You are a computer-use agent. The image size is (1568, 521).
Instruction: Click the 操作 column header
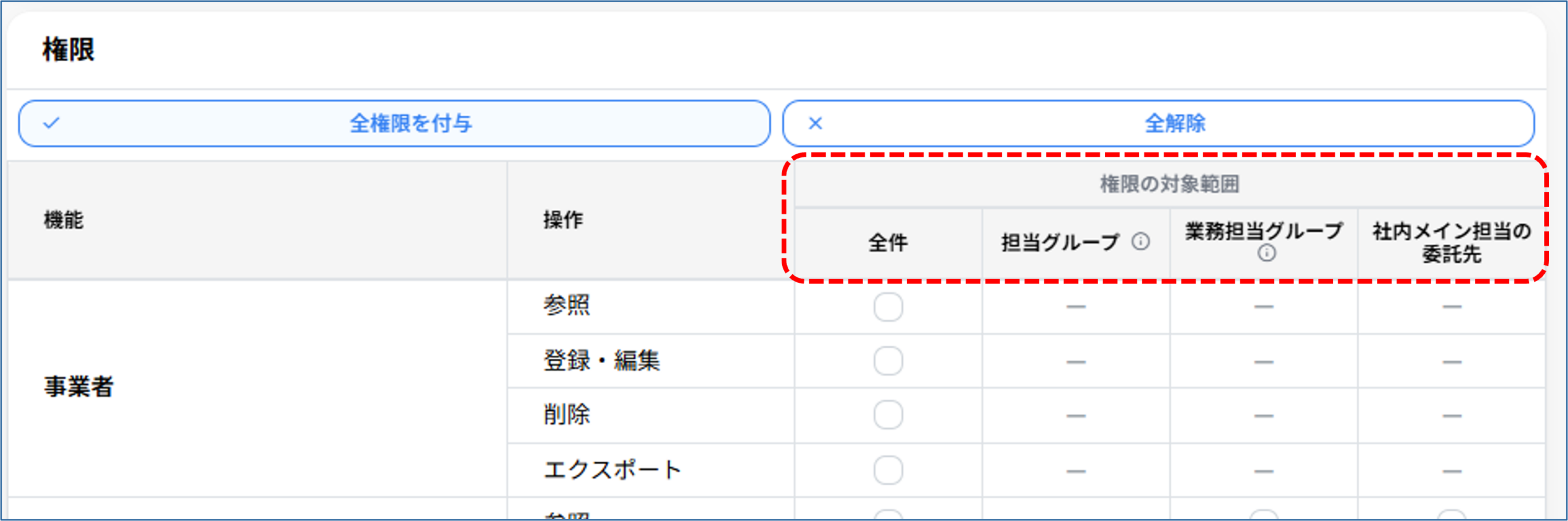coord(563,220)
